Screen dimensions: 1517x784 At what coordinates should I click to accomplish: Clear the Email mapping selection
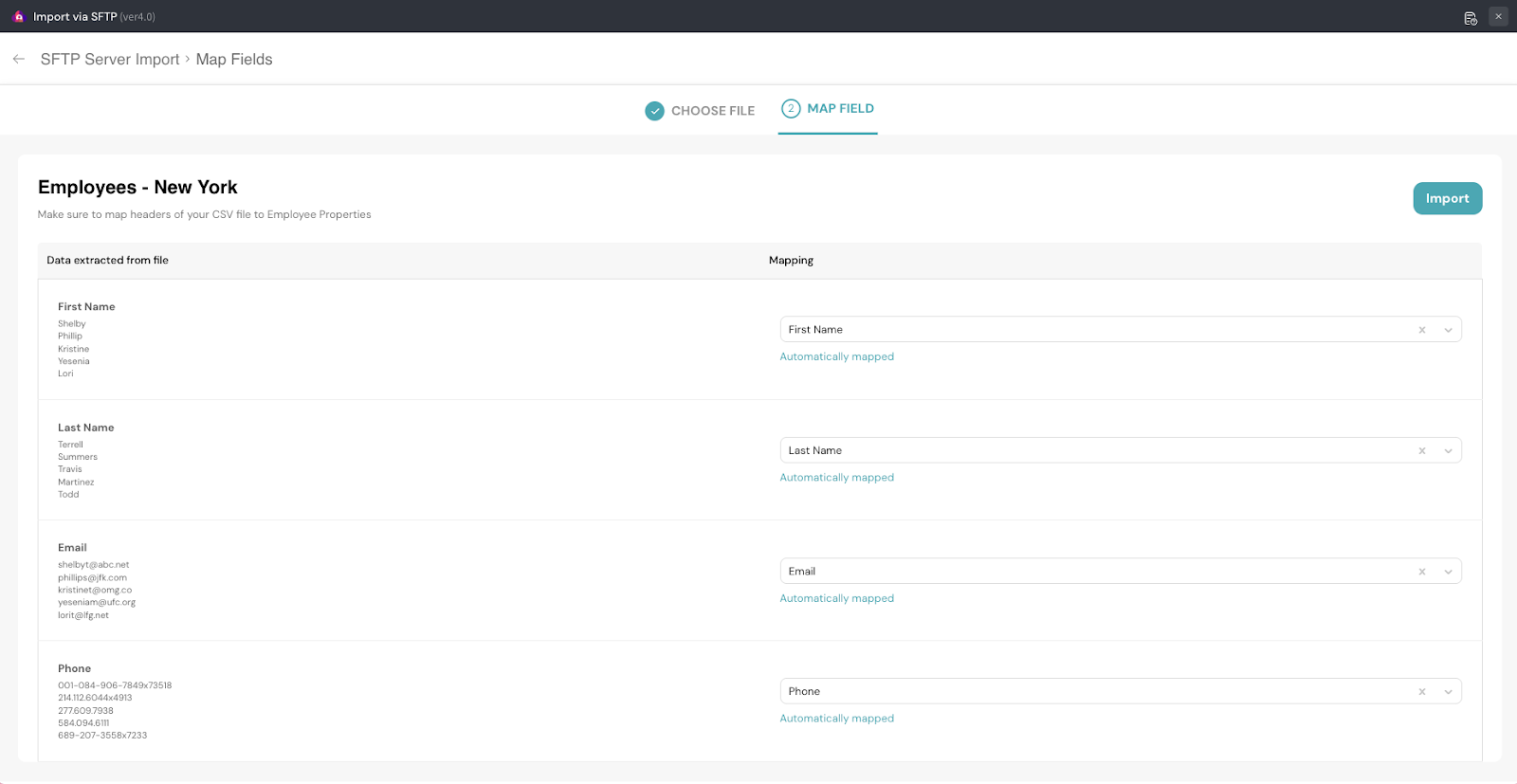click(1421, 572)
